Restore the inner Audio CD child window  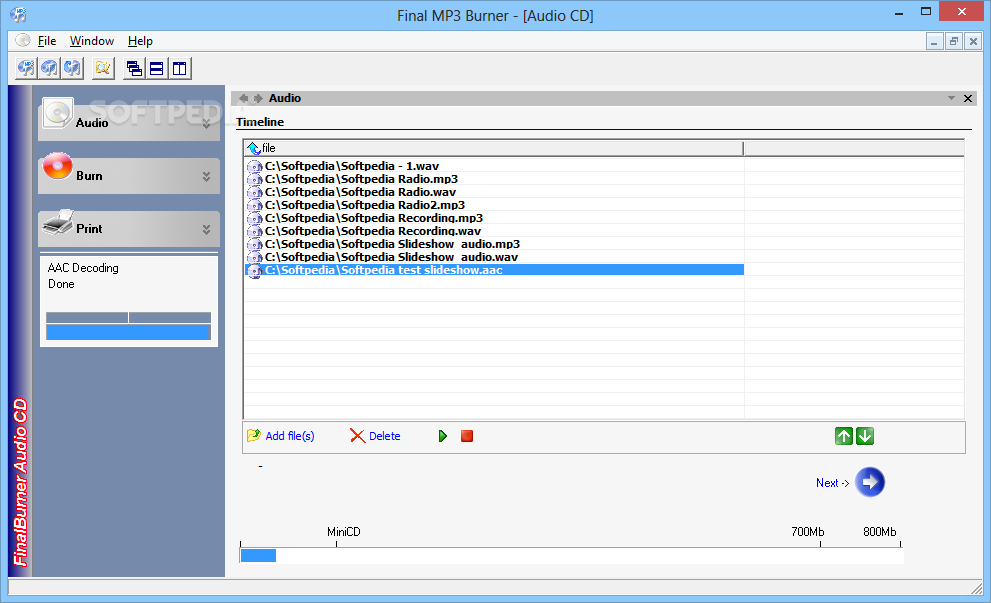click(954, 42)
